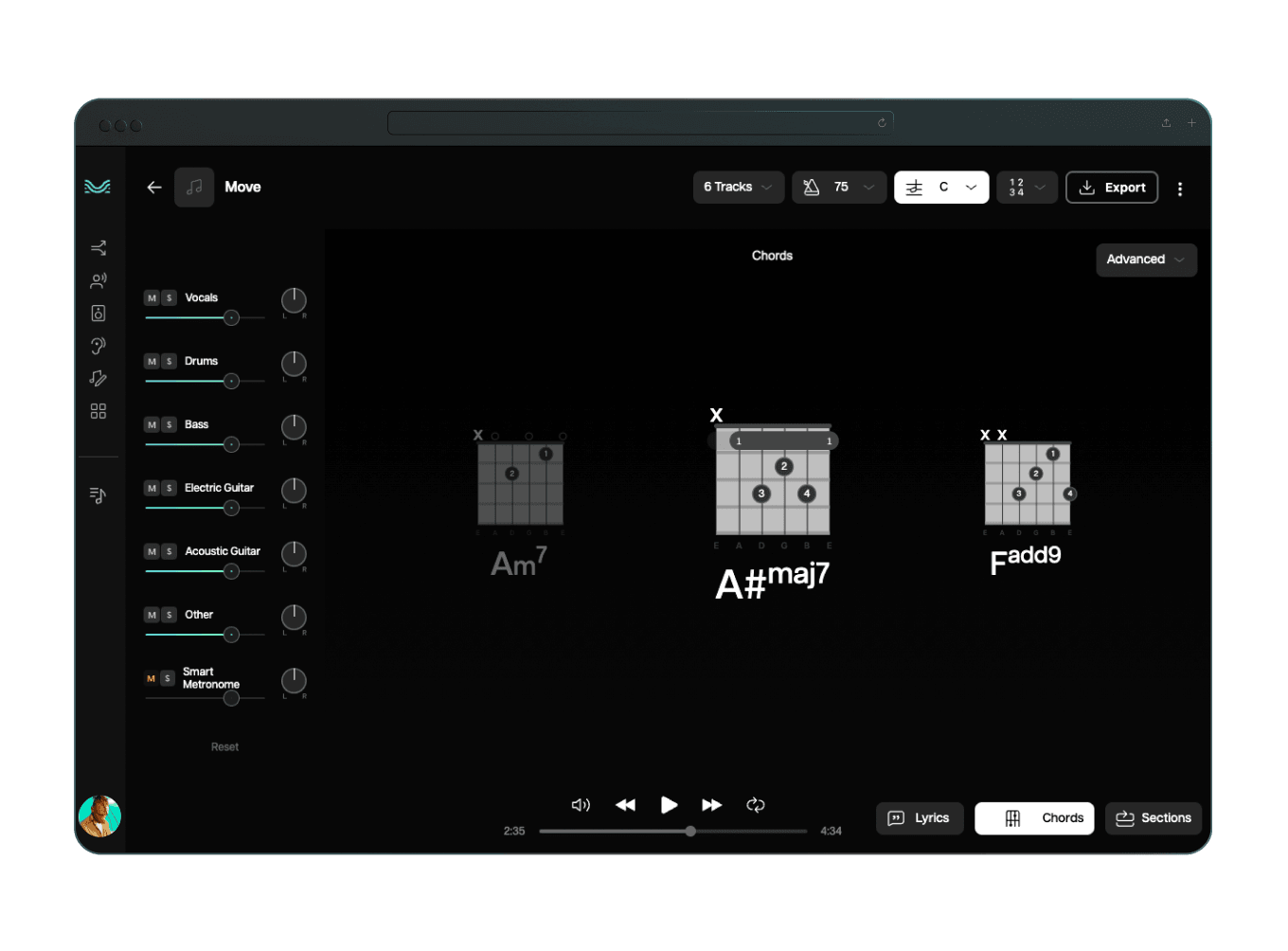This screenshot has height=951, width=1288.
Task: Expand the 6 Tracks dropdown
Action: [x=738, y=188]
